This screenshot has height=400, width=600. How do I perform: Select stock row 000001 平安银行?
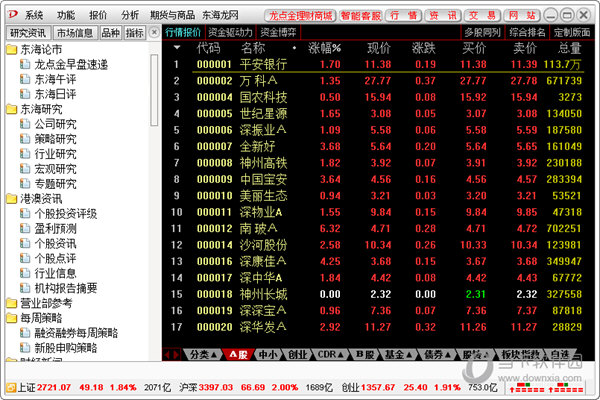tap(377, 64)
